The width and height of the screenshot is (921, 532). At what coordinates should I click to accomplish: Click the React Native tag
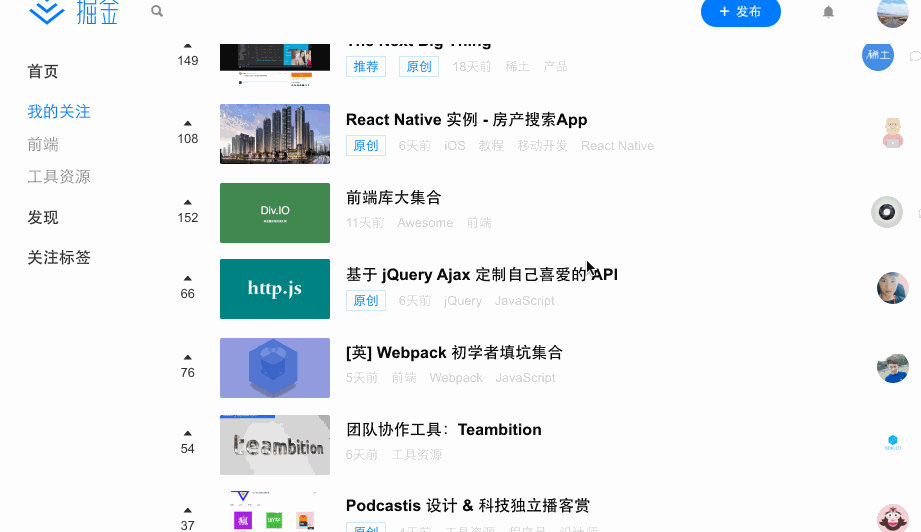pyautogui.click(x=617, y=146)
